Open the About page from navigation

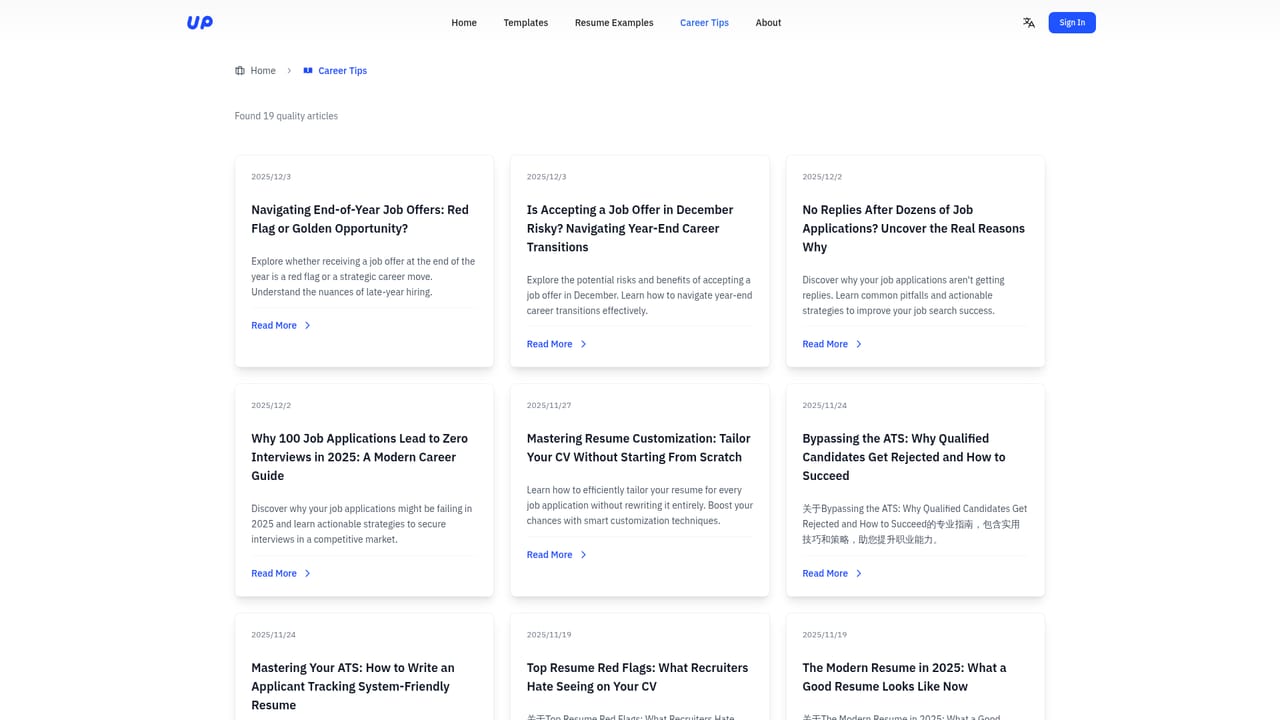[768, 23]
